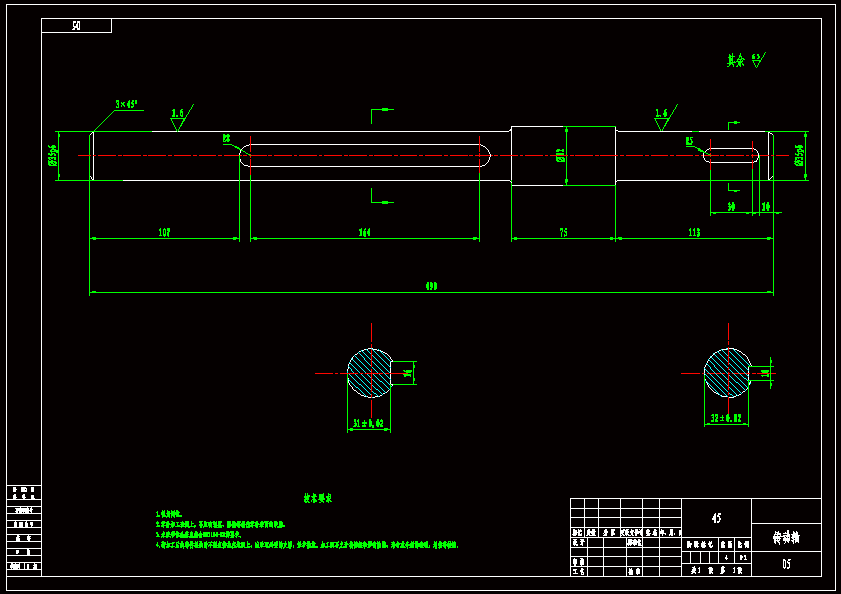The width and height of the screenshot is (841, 594).
Task: Click the 490 overall length dimension
Action: pyautogui.click(x=431, y=286)
